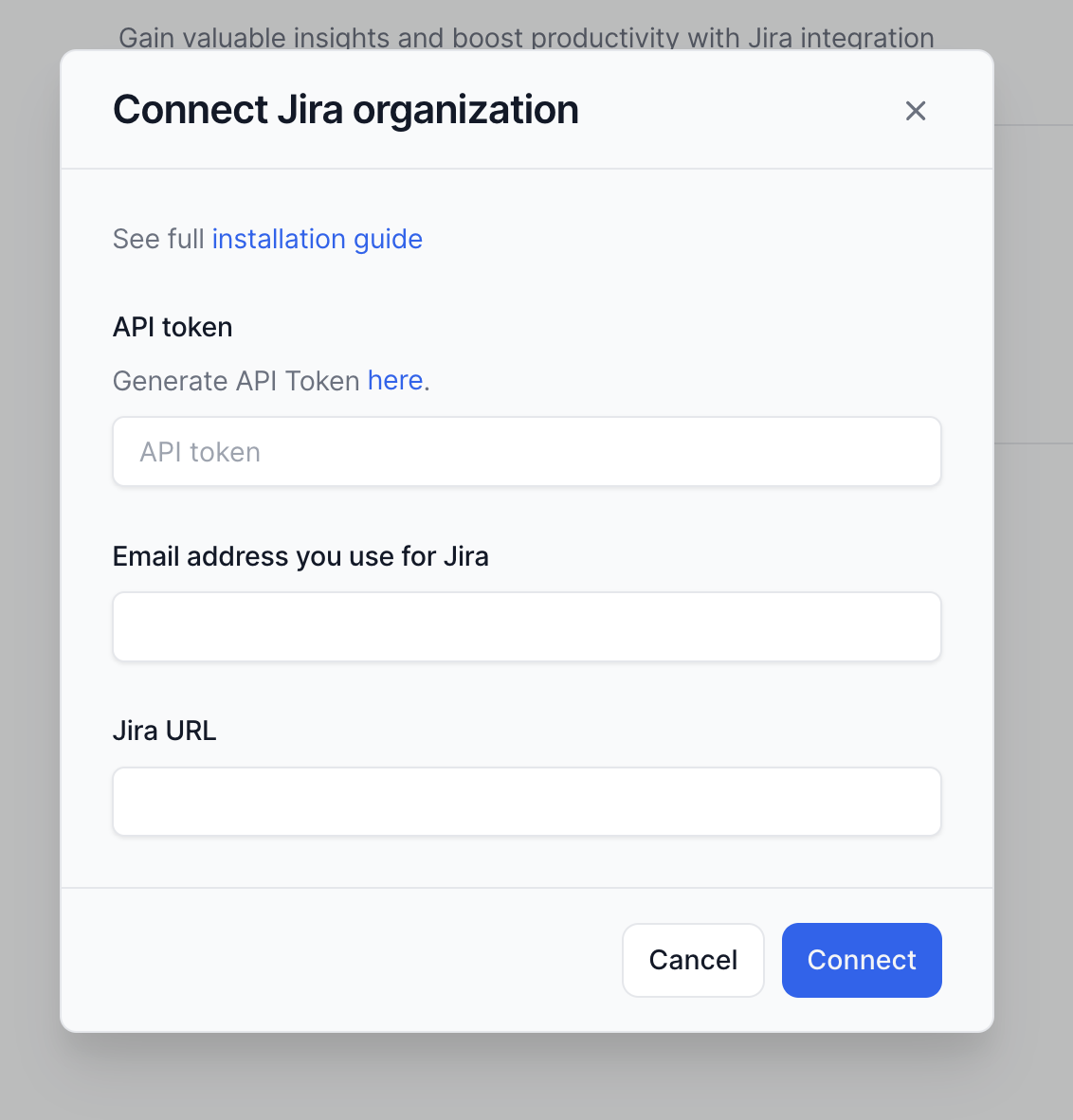Click the dimmed backdrop below the dialog
The width and height of the screenshot is (1073, 1120).
[x=526, y=1080]
